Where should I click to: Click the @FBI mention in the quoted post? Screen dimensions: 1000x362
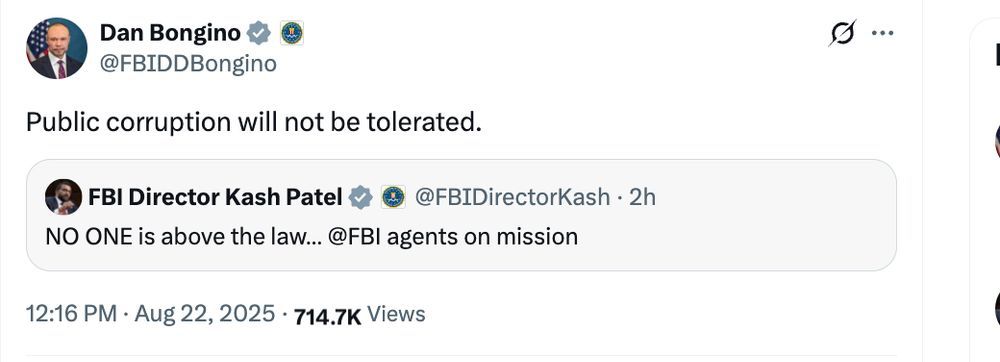click(354, 236)
